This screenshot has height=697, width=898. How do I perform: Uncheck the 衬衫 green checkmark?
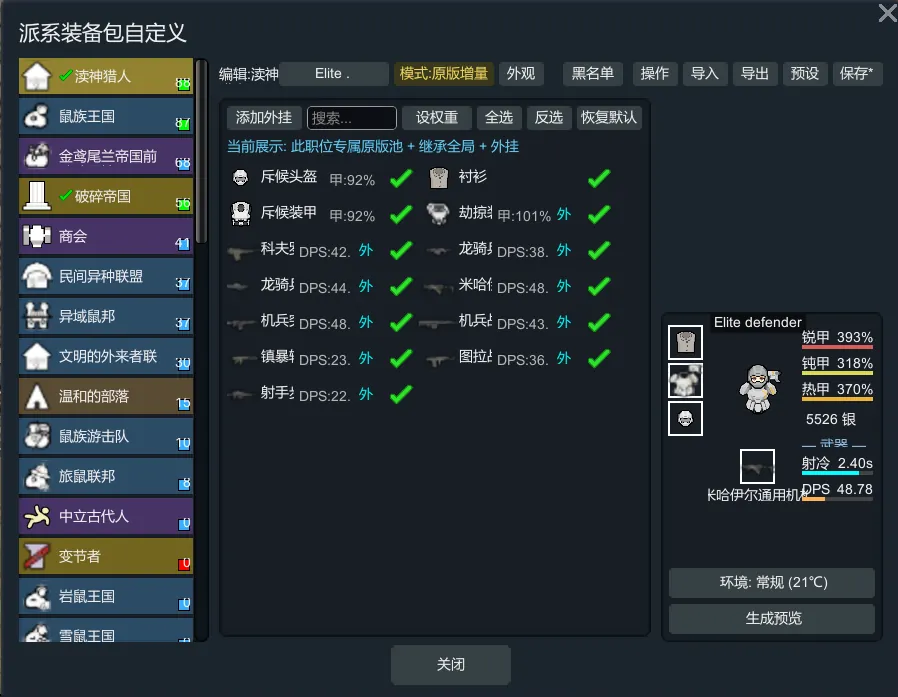pyautogui.click(x=599, y=178)
